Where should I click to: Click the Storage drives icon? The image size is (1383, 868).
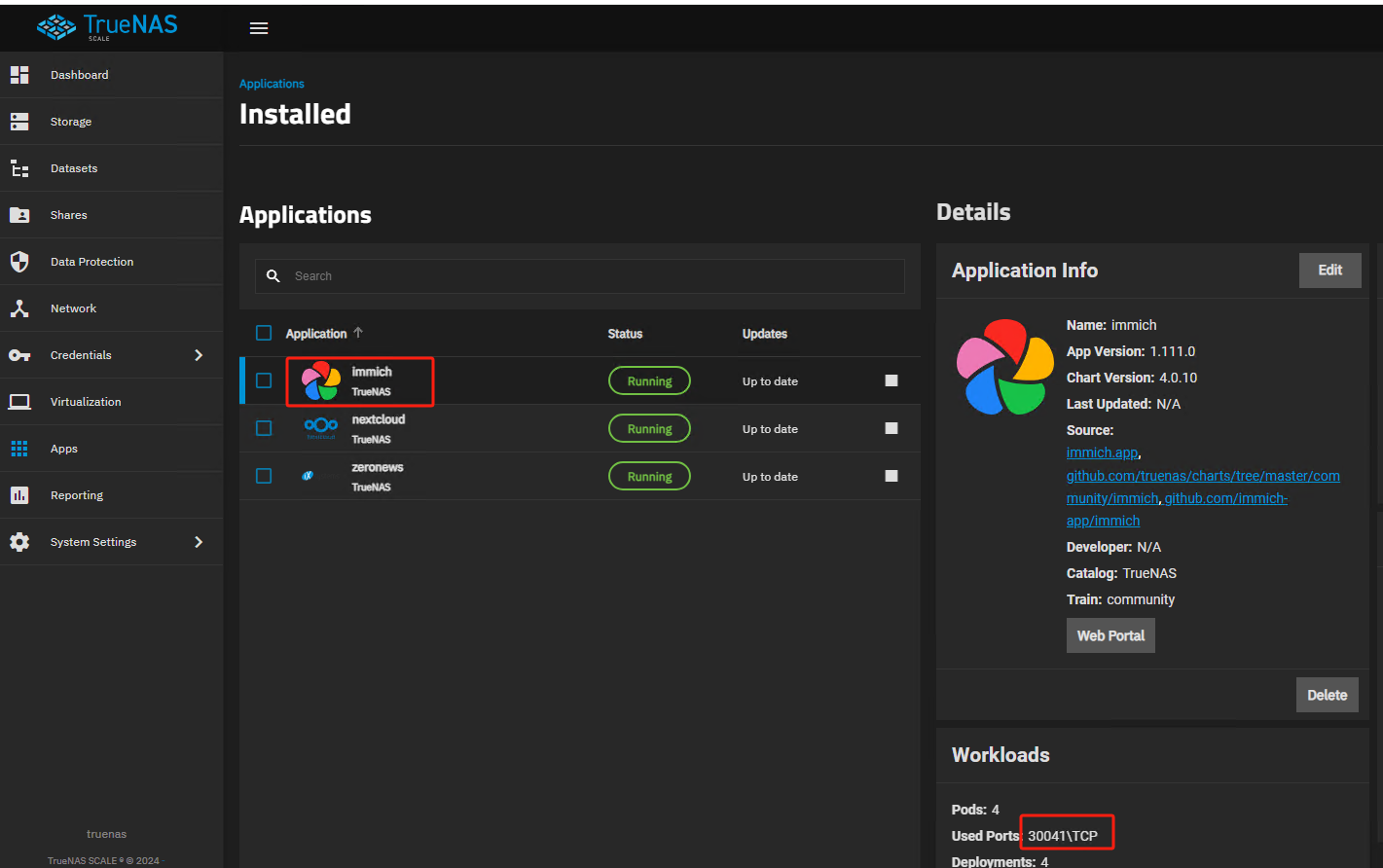pos(19,122)
